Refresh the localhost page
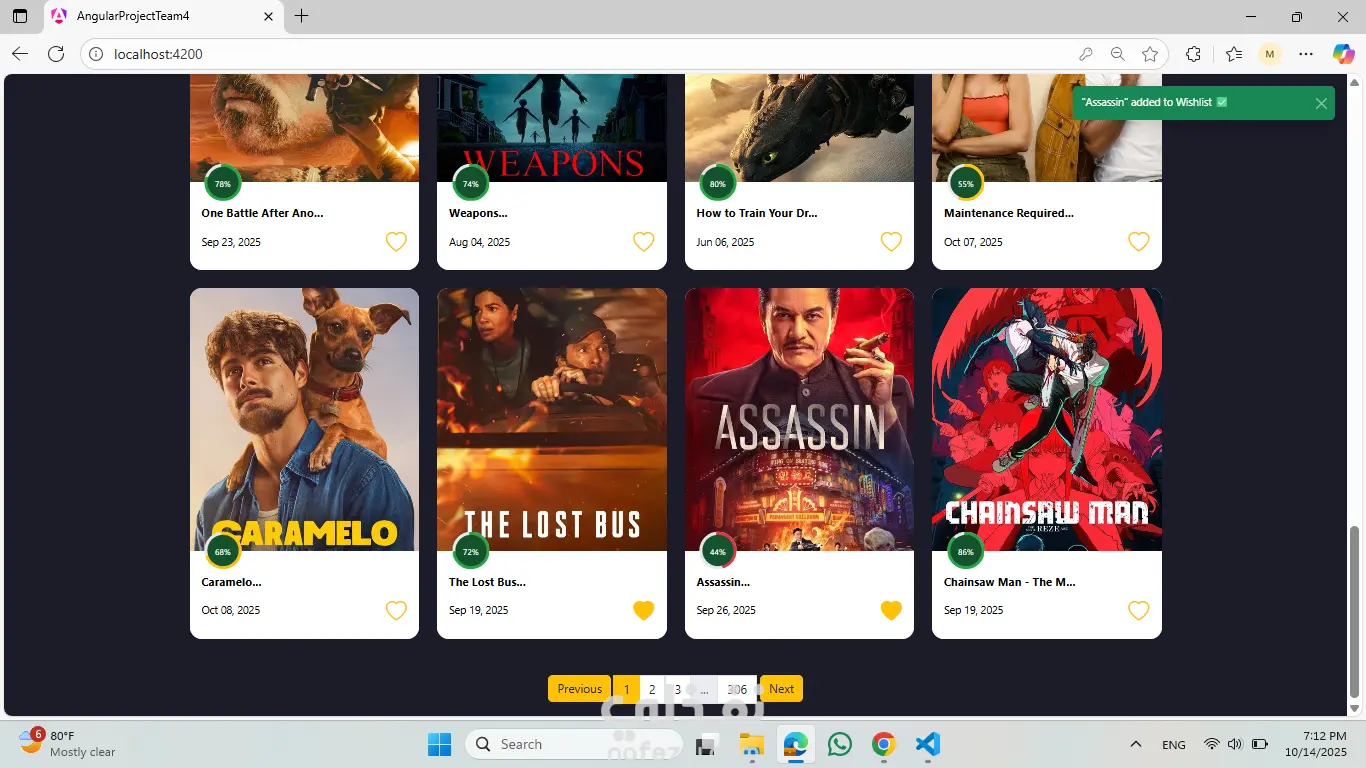This screenshot has width=1366, height=768. click(56, 54)
